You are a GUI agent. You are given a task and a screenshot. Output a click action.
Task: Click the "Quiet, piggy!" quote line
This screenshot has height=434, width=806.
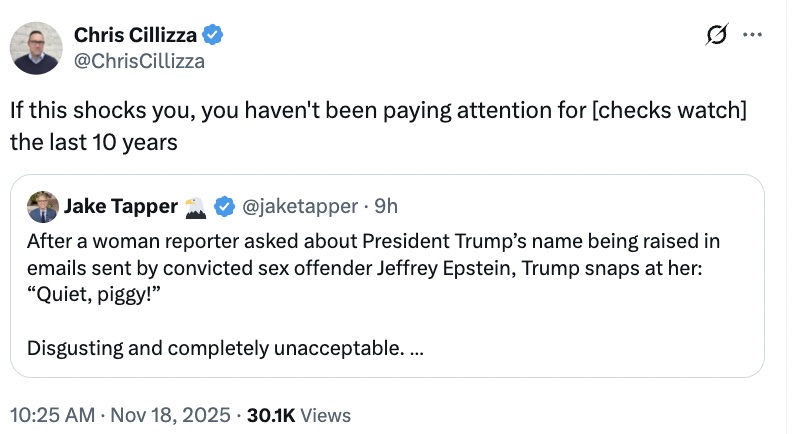pyautogui.click(x=94, y=290)
